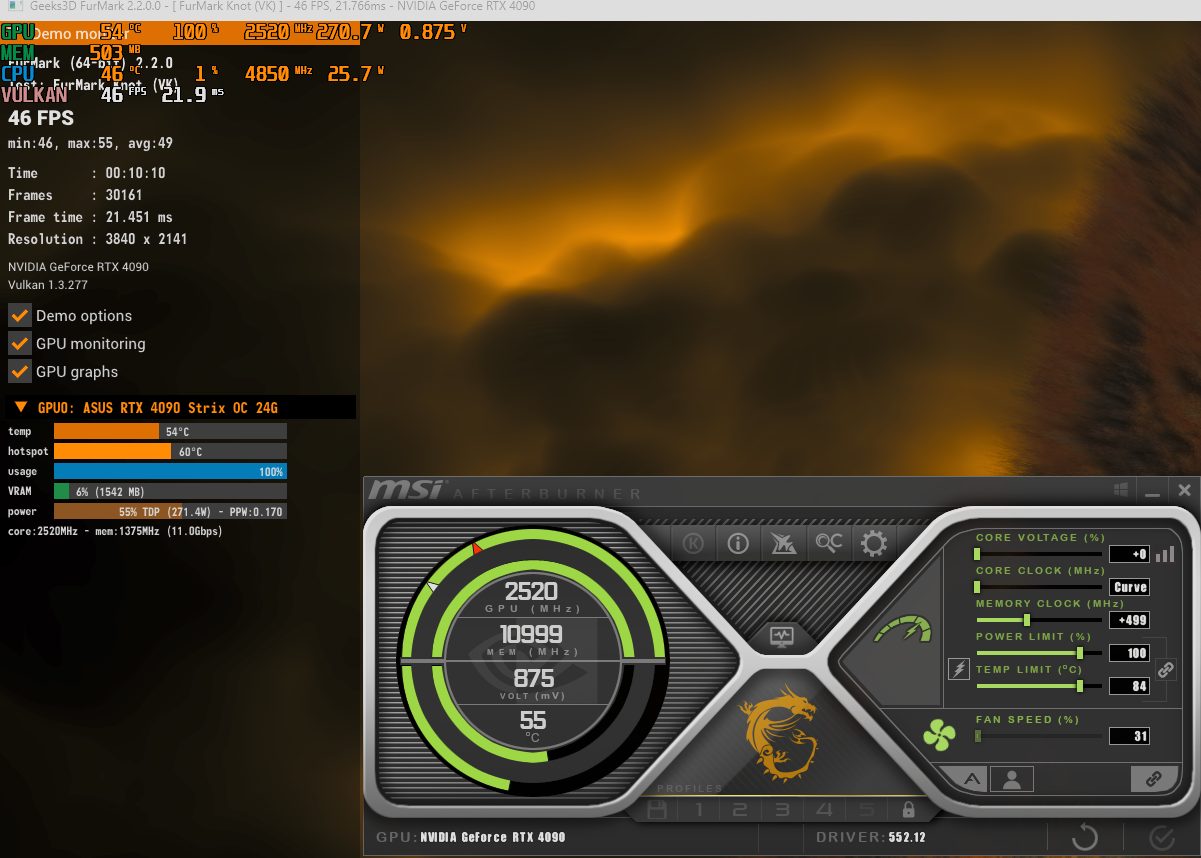This screenshot has height=858, width=1201.
Task: Adjust the Fan Speed slider
Action: (x=1039, y=736)
